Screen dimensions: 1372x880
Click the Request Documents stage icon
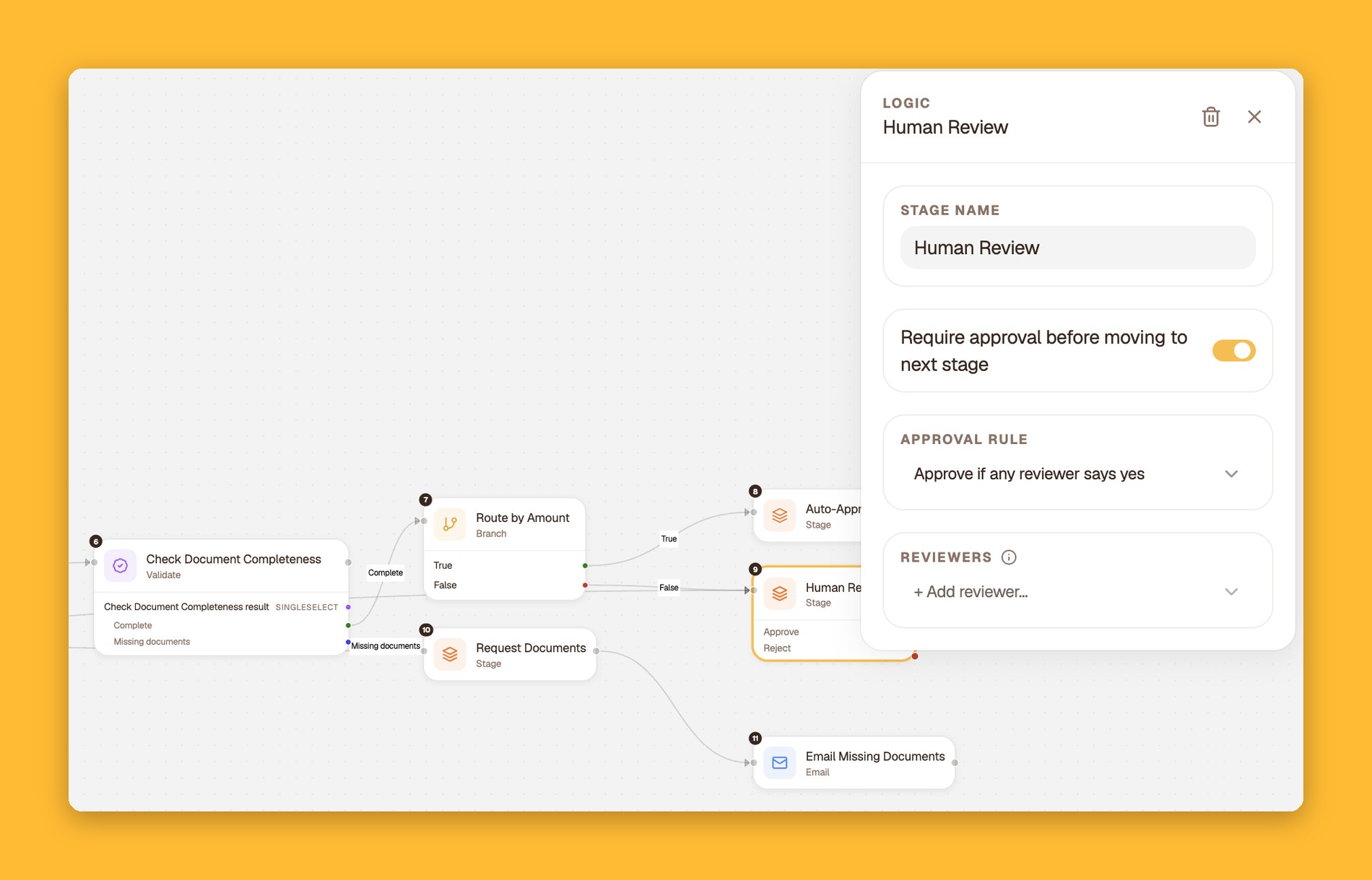point(450,655)
